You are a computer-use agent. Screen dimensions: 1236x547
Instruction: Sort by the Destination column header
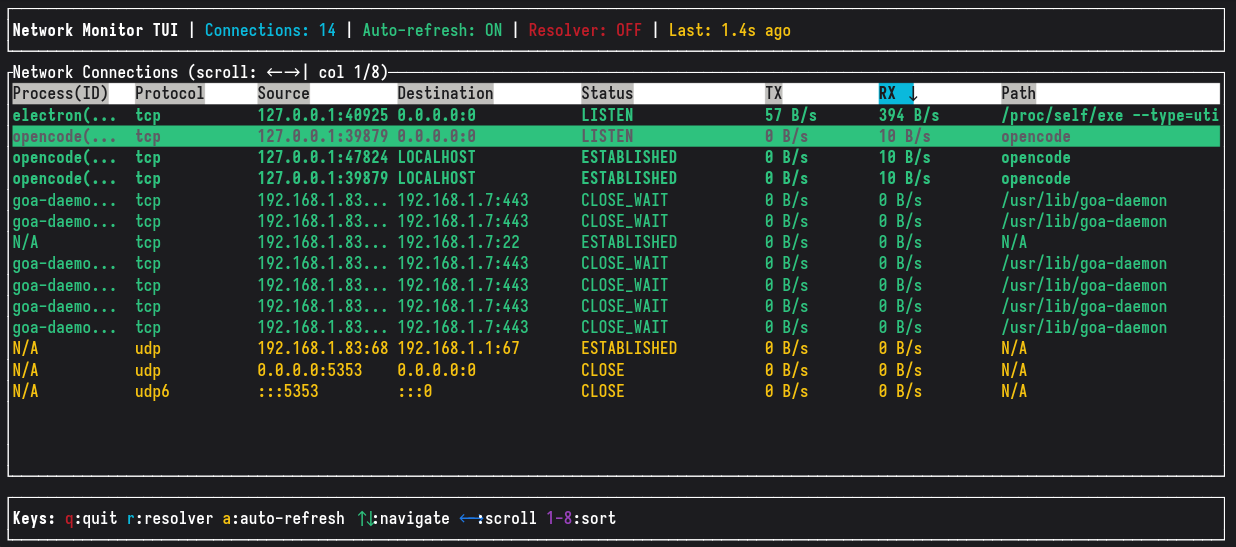445,93
